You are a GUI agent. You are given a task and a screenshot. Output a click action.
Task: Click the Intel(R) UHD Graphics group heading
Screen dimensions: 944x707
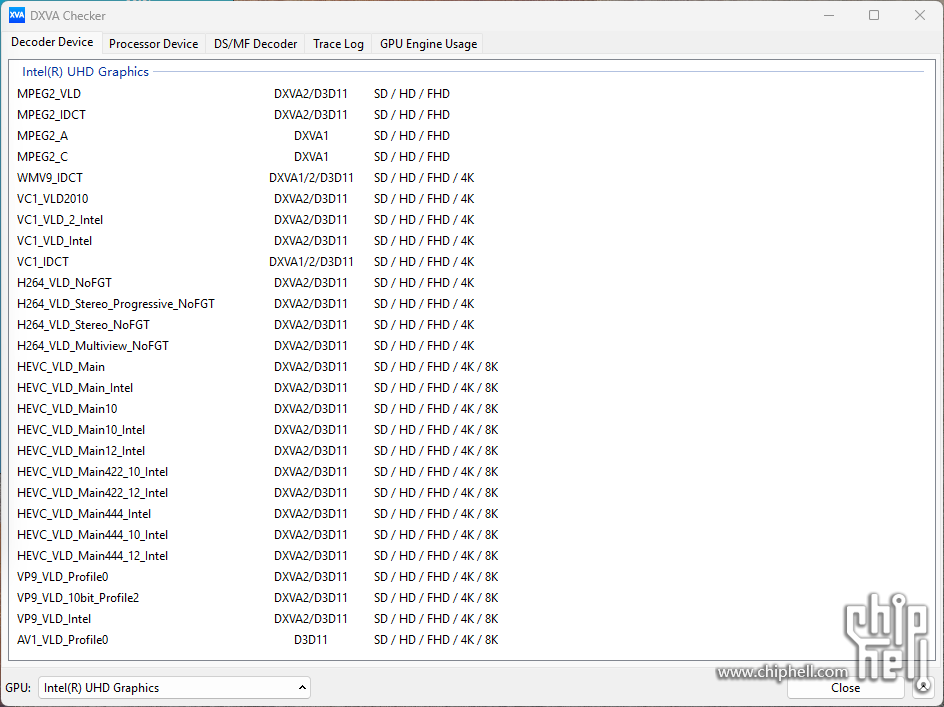pyautogui.click(x=85, y=72)
